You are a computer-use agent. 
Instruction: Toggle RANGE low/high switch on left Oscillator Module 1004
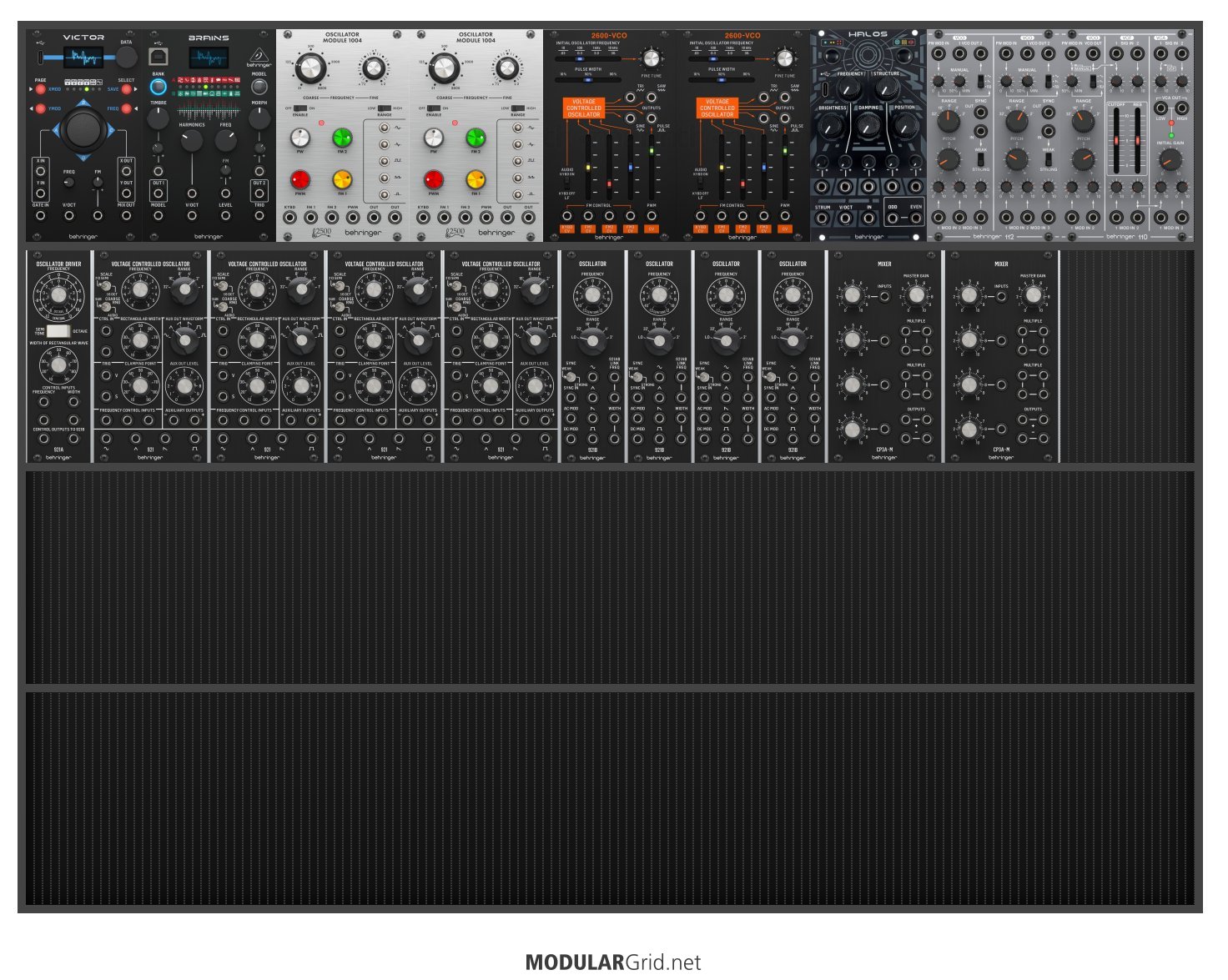(384, 108)
